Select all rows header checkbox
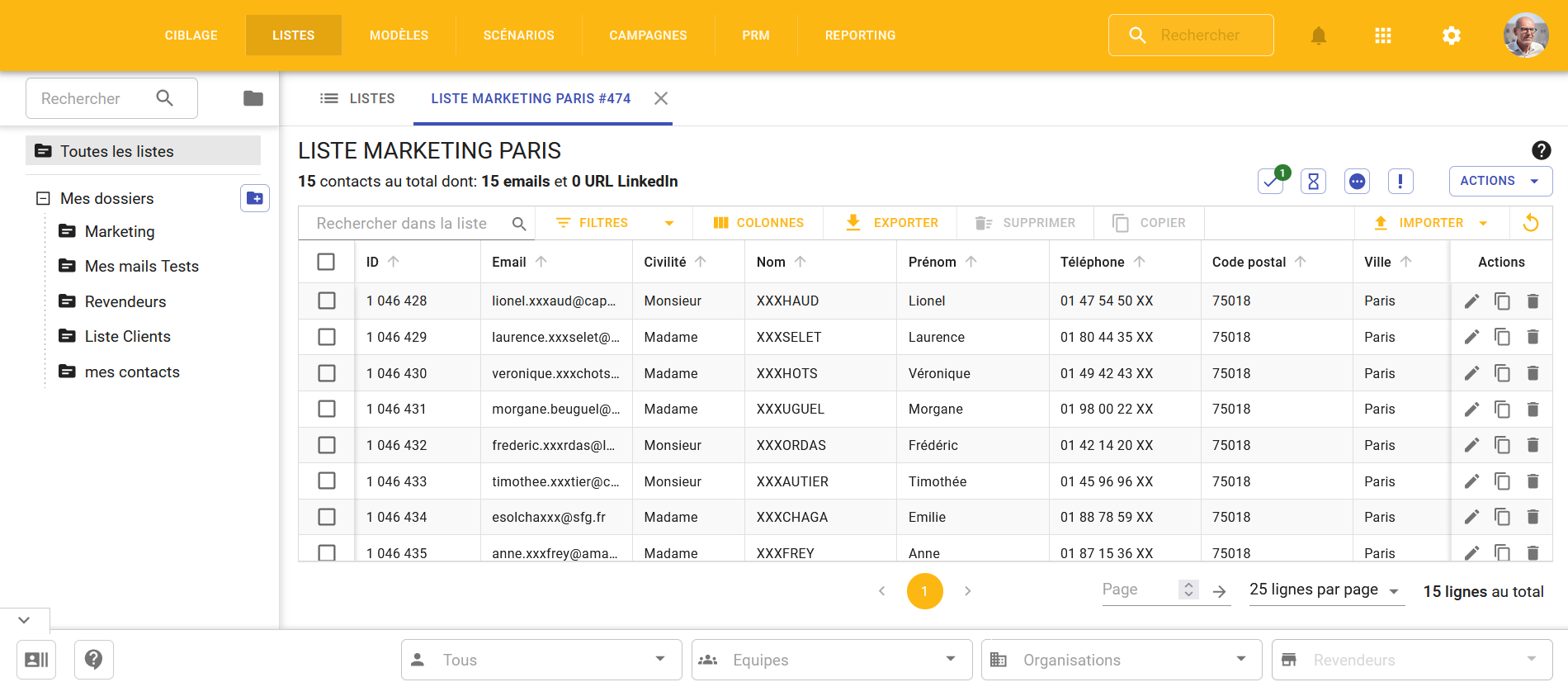Image resolution: width=1568 pixels, height=682 pixels. click(x=326, y=262)
